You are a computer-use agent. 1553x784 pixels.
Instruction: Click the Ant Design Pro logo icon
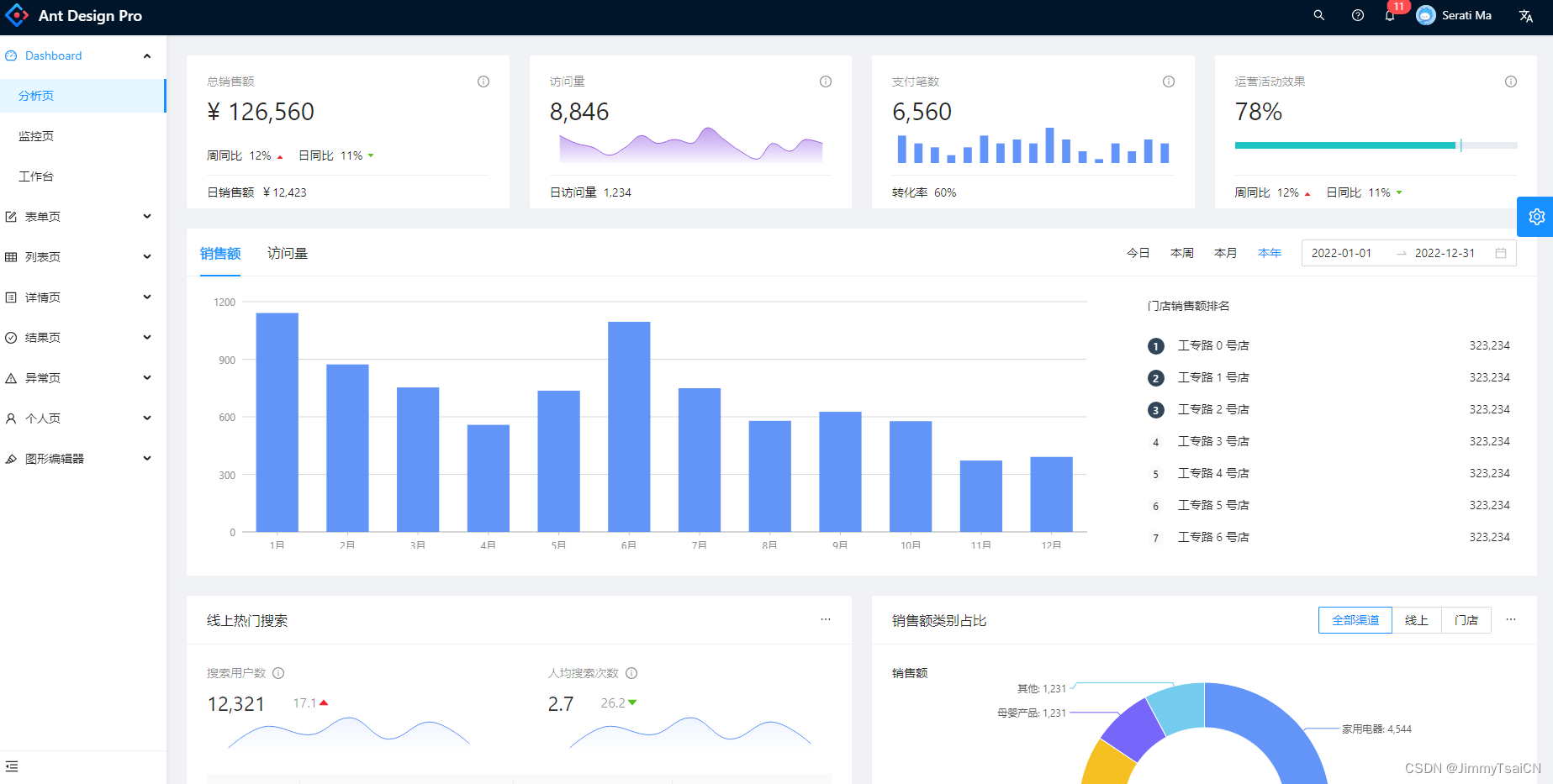(x=17, y=15)
